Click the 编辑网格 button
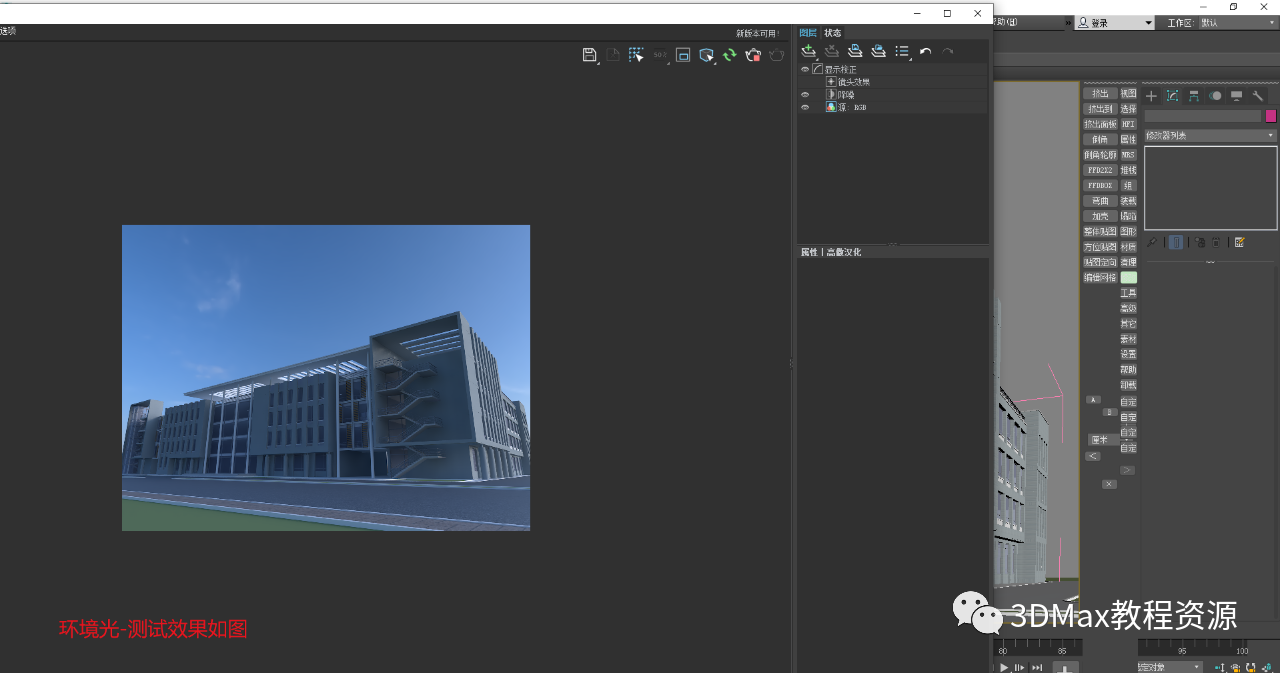 click(1100, 278)
